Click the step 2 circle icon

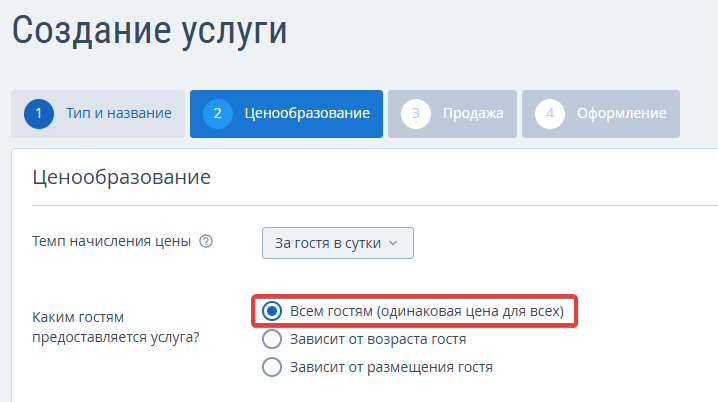[218, 114]
